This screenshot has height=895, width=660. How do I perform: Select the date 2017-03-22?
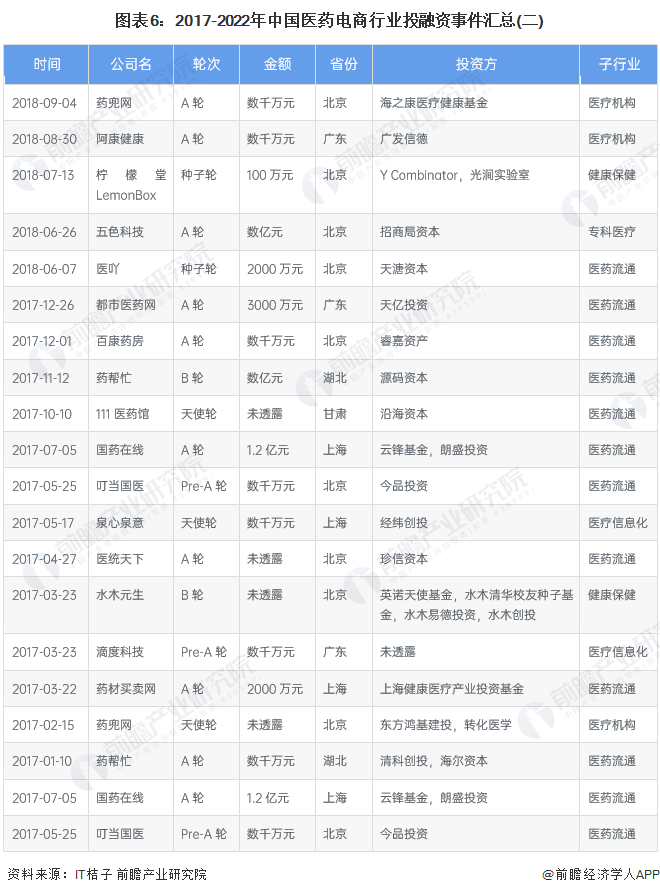[44, 689]
